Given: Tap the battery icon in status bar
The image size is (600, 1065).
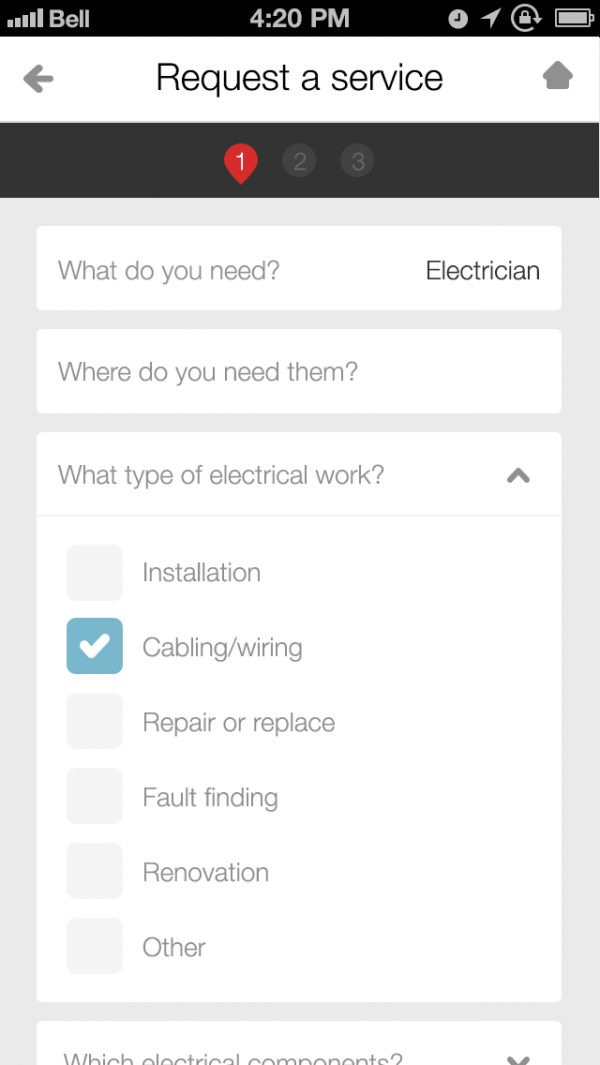Looking at the screenshot, I should coord(574,18).
